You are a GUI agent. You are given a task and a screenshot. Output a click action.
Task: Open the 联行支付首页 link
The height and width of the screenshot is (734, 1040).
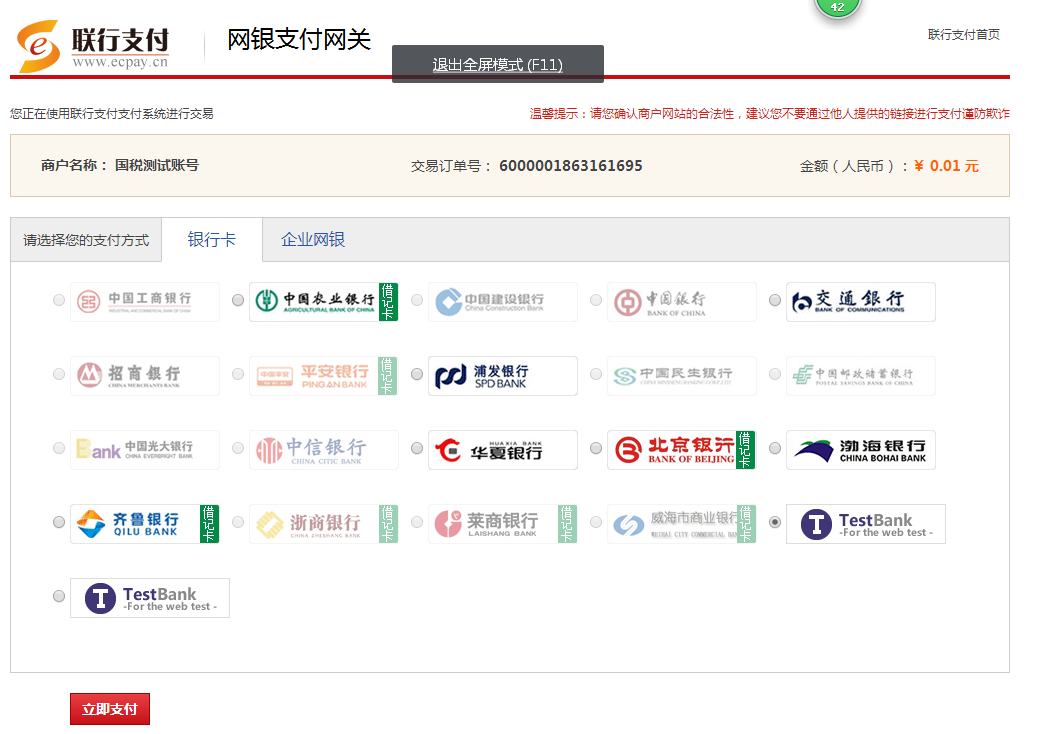(964, 34)
